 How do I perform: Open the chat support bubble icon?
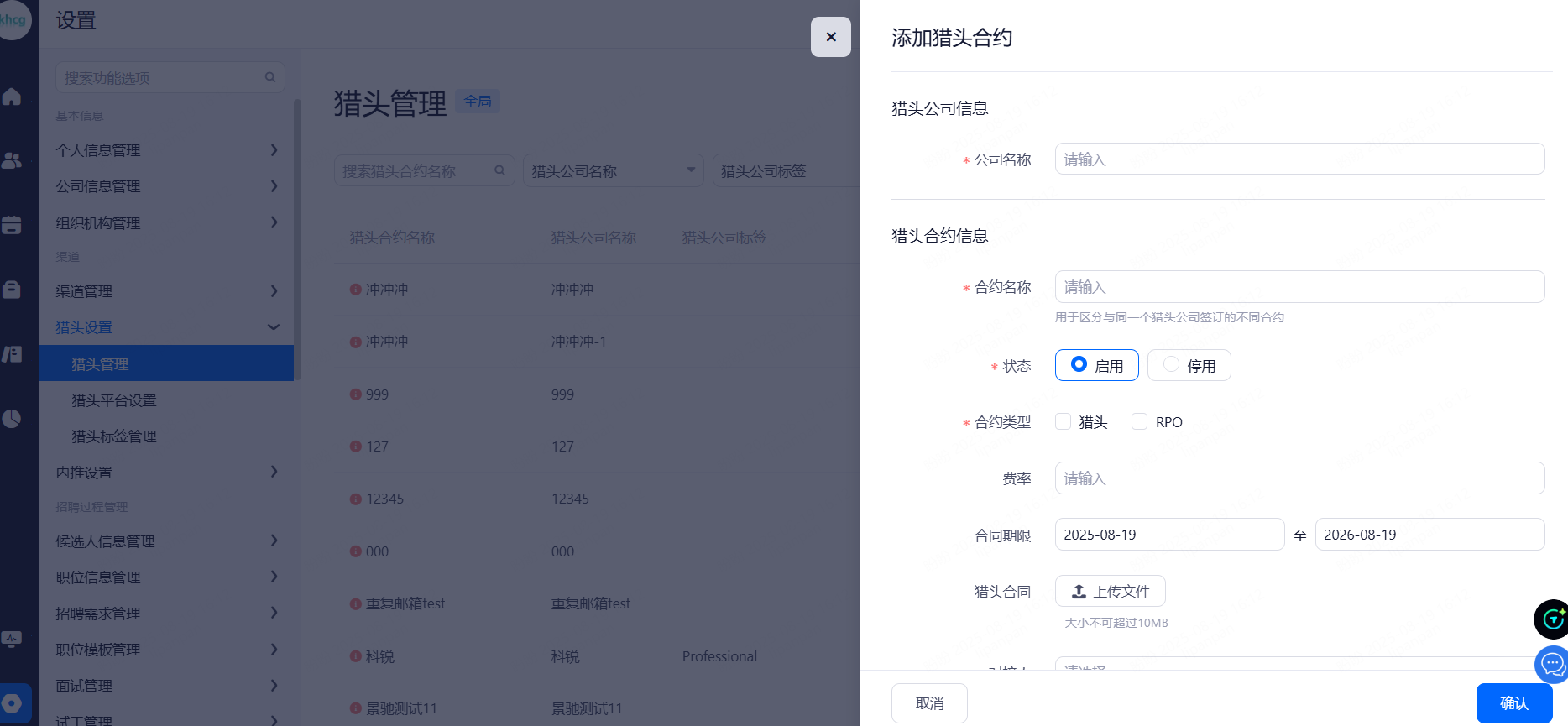point(1551,664)
